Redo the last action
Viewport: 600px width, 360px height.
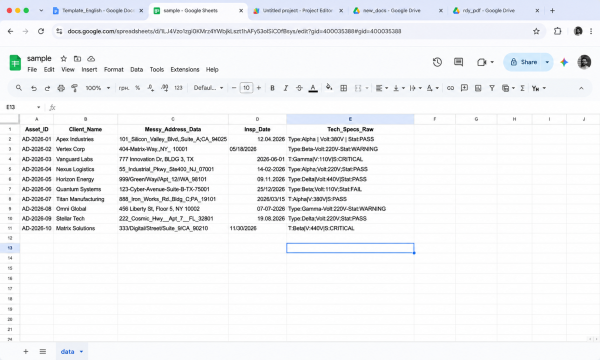(47, 88)
